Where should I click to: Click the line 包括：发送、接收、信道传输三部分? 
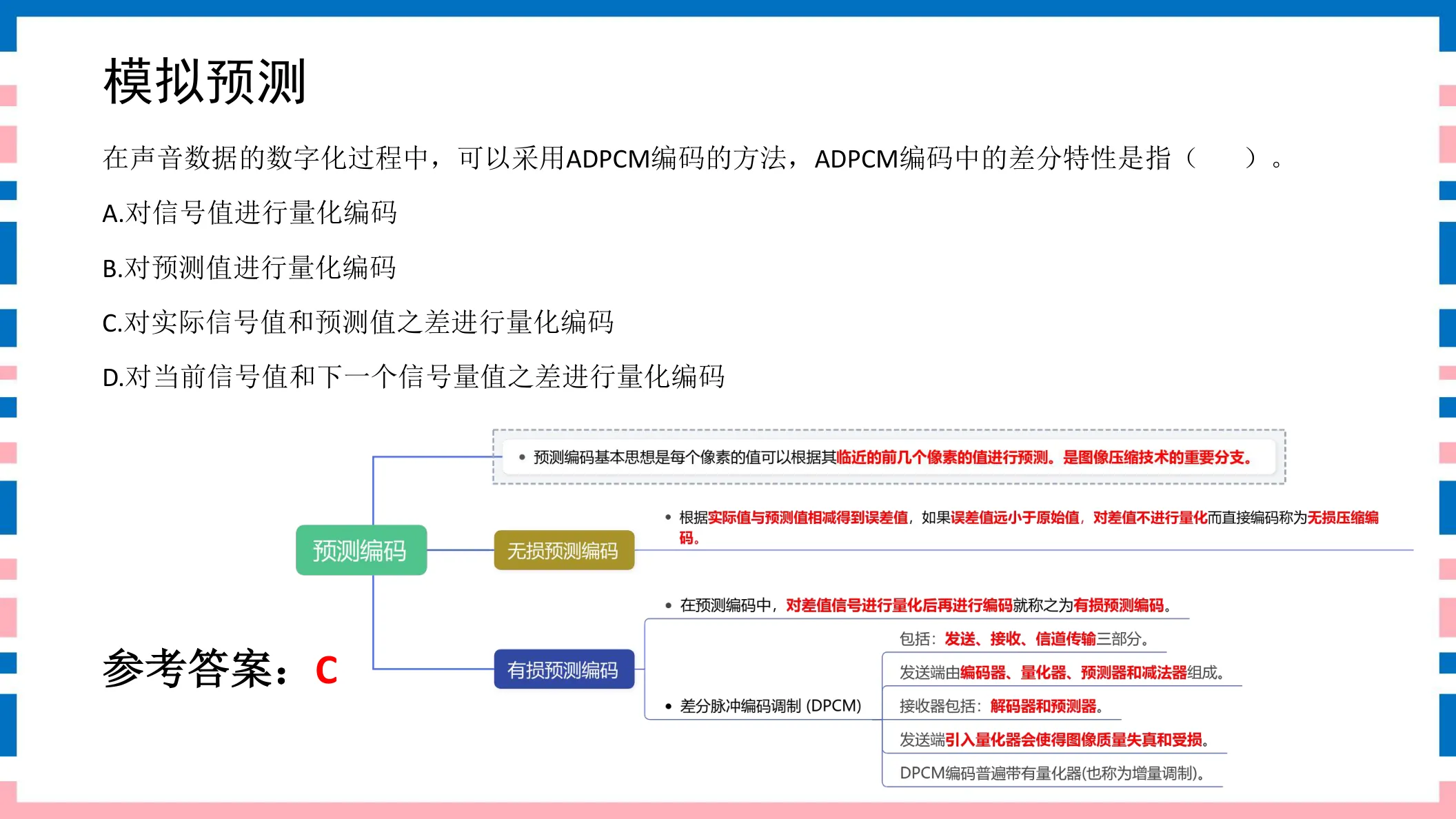tap(1024, 639)
